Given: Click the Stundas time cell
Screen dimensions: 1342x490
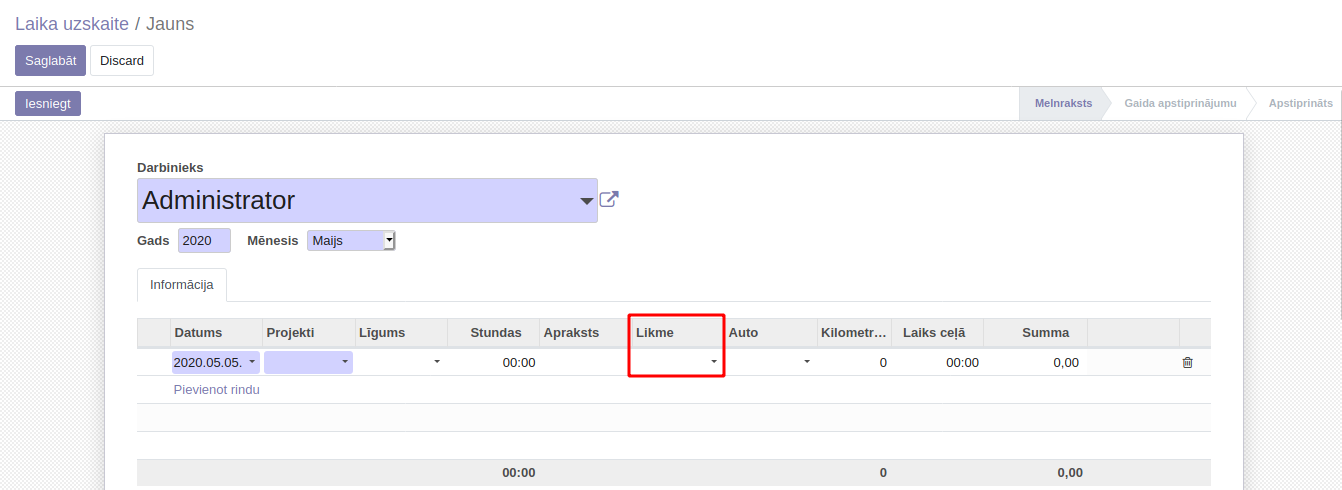Looking at the screenshot, I should point(493,362).
